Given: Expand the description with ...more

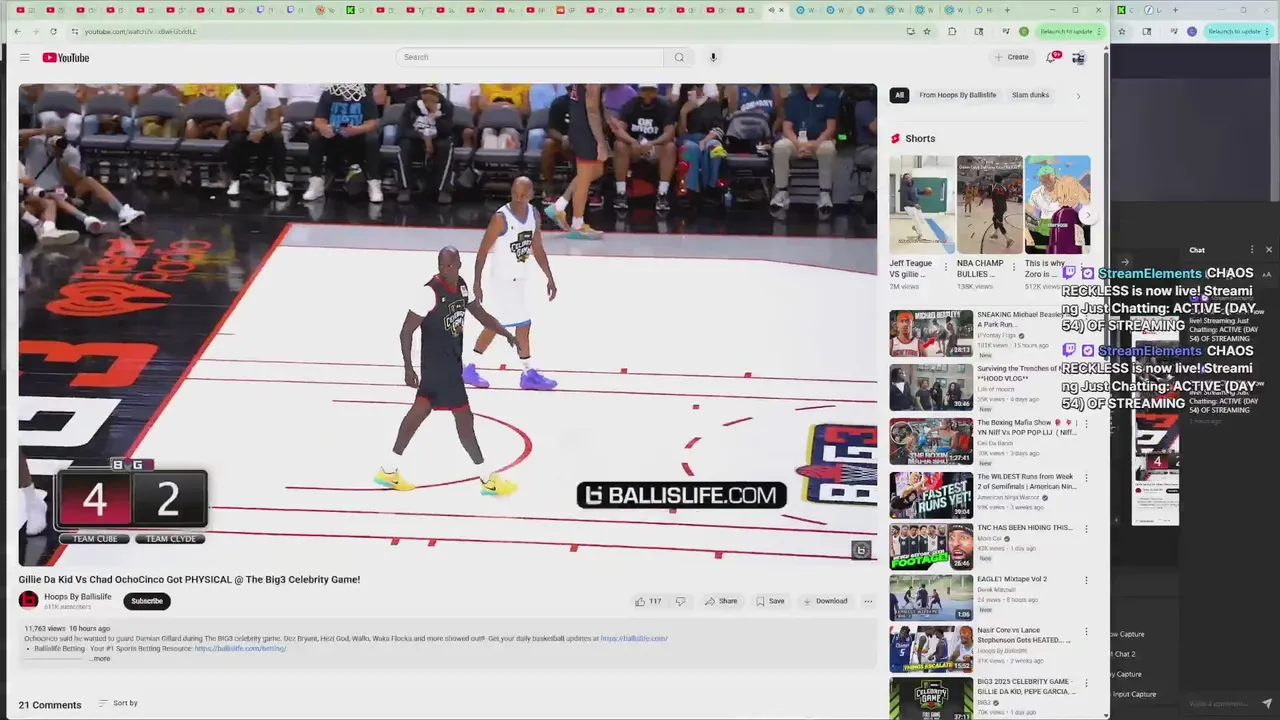Looking at the screenshot, I should click(100, 658).
